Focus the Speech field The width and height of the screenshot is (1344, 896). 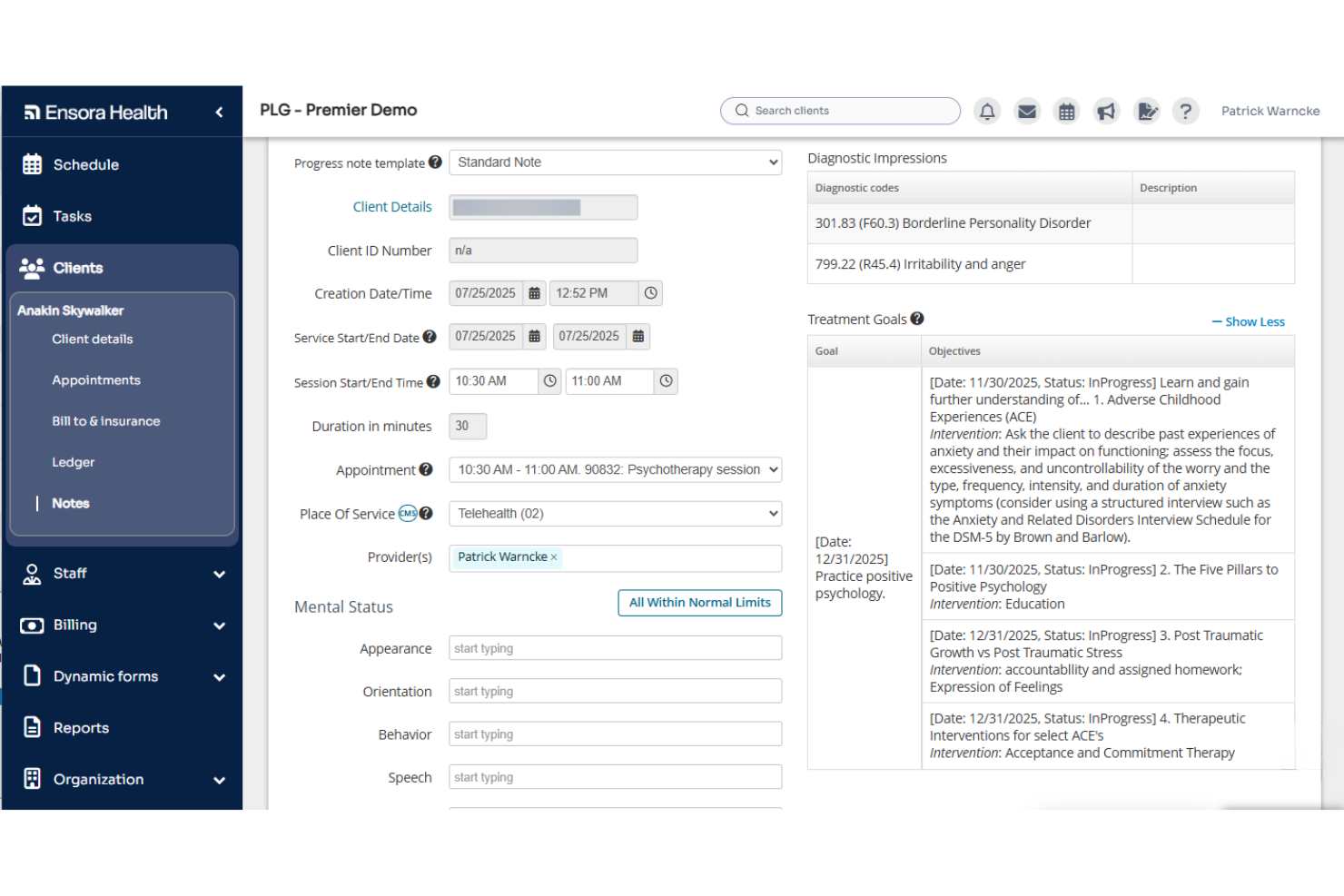[x=616, y=777]
